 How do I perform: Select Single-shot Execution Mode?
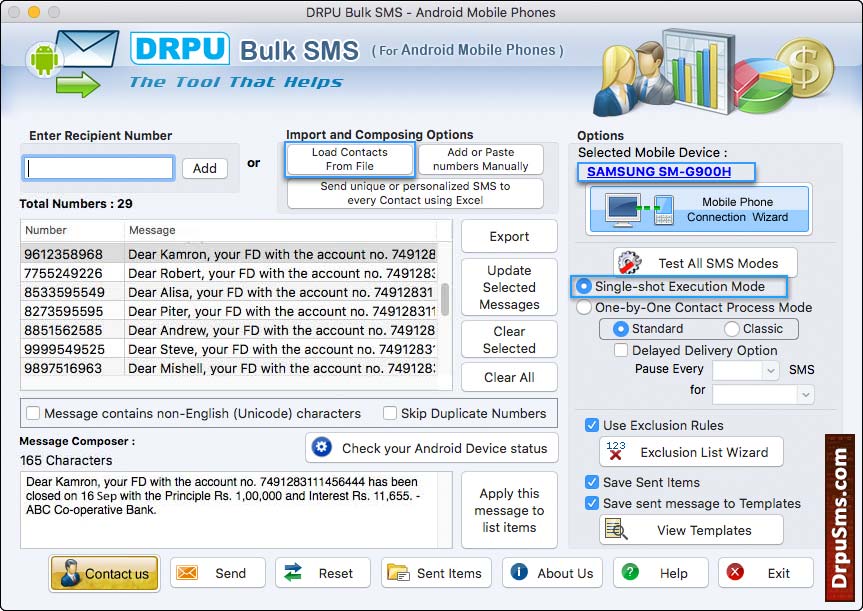click(x=584, y=286)
